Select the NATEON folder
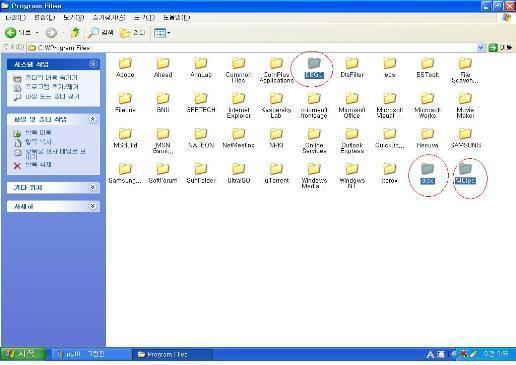Image resolution: width=516 pixels, height=365 pixels. click(201, 138)
